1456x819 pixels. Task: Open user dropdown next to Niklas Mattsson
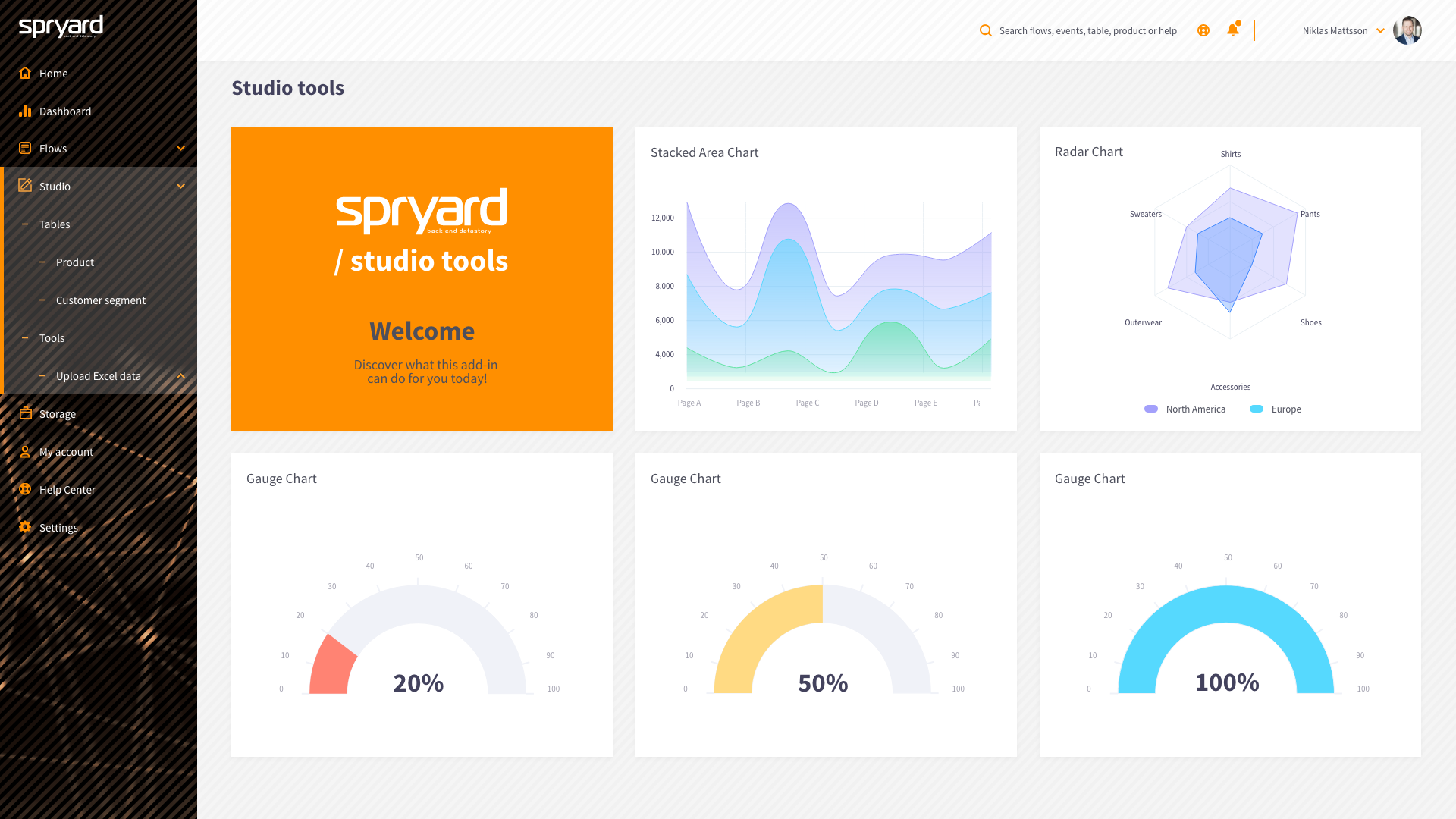pyautogui.click(x=1380, y=30)
